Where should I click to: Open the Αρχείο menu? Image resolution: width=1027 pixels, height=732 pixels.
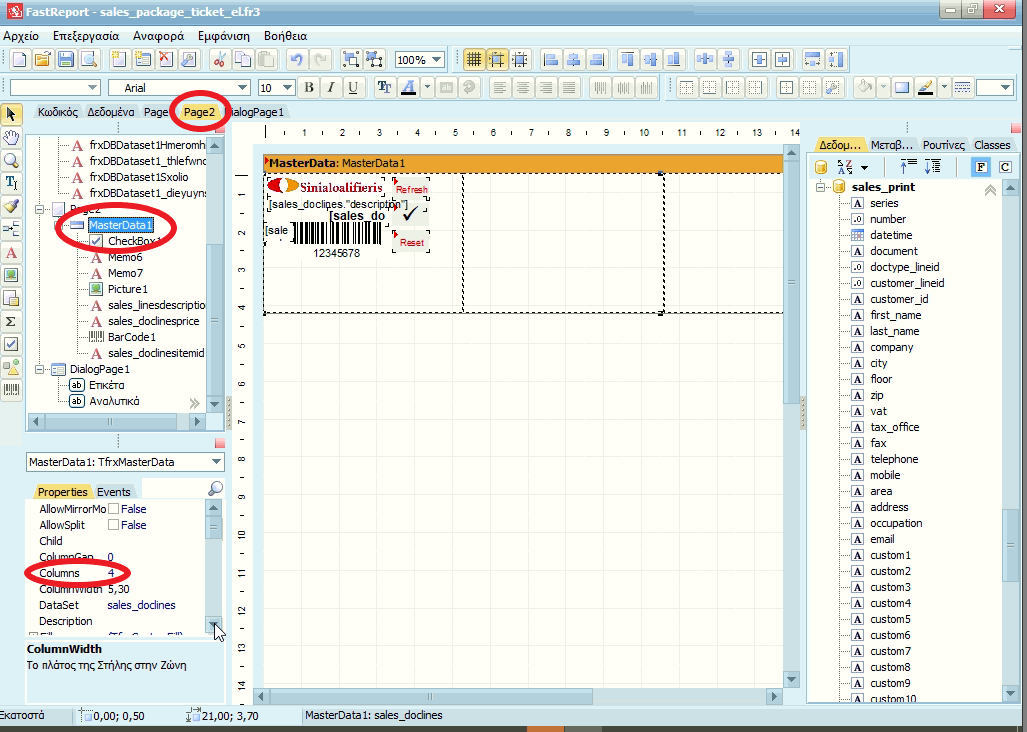tap(21, 36)
